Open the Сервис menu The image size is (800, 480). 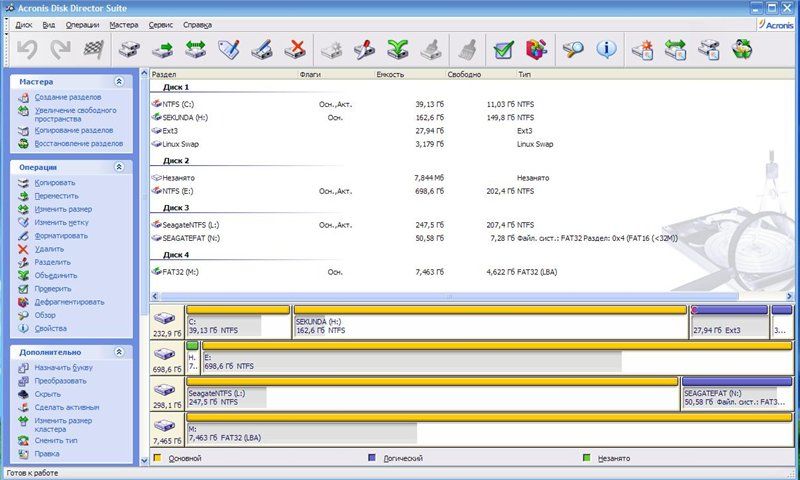(161, 24)
